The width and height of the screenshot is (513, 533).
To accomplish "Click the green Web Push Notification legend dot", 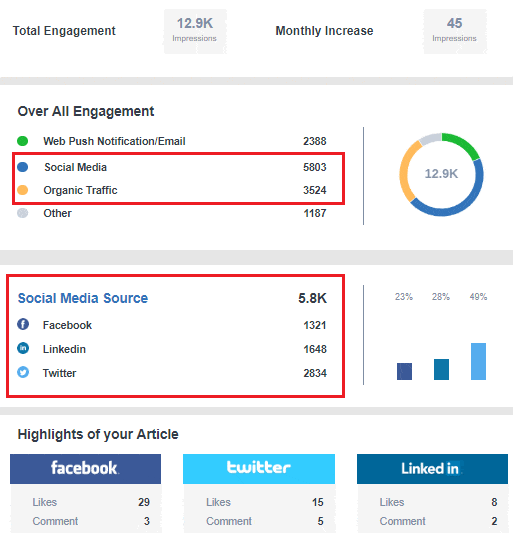I will point(22,141).
